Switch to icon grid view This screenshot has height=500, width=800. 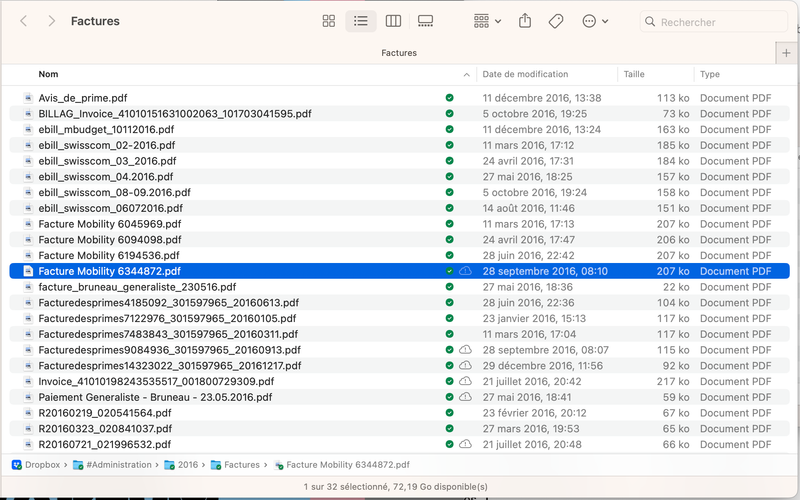(x=329, y=21)
